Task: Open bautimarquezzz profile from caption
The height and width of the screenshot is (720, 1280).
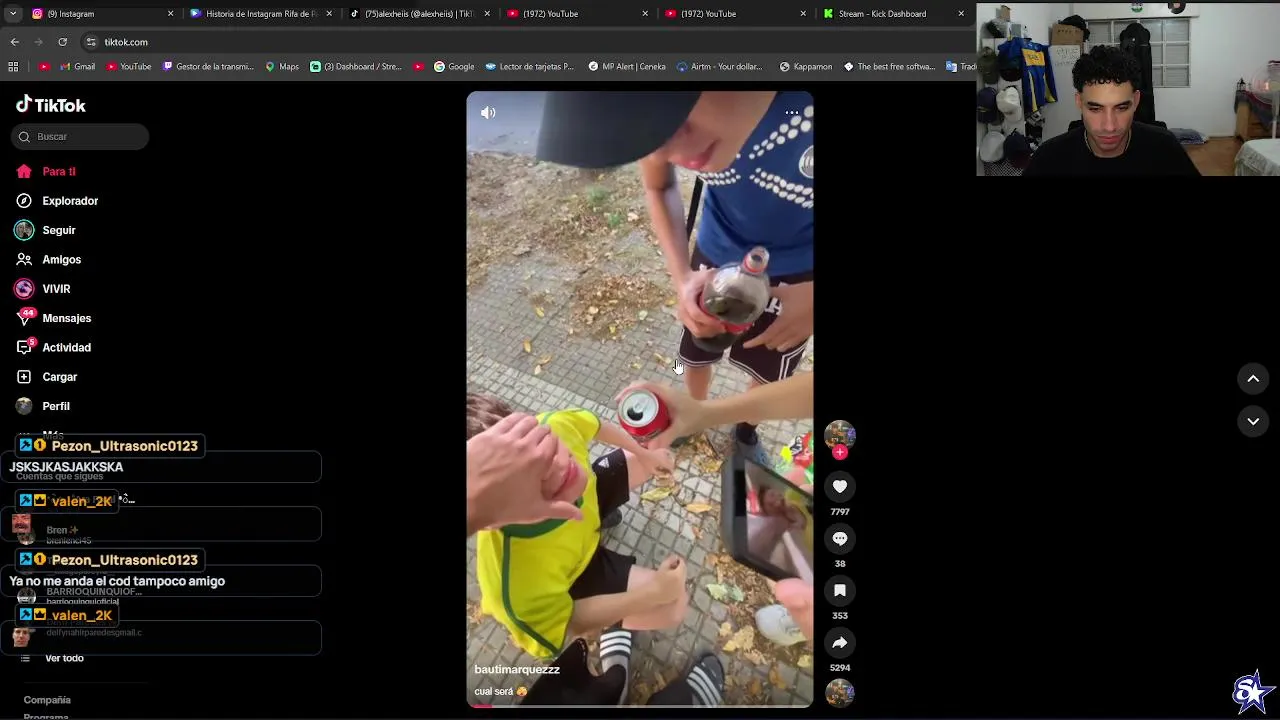Action: point(517,669)
